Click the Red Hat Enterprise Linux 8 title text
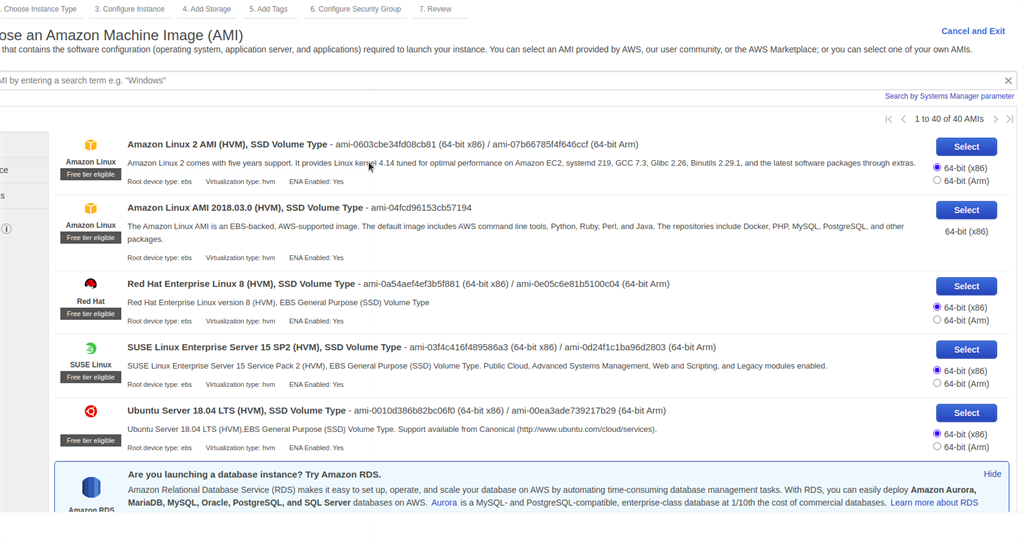 [x=241, y=284]
